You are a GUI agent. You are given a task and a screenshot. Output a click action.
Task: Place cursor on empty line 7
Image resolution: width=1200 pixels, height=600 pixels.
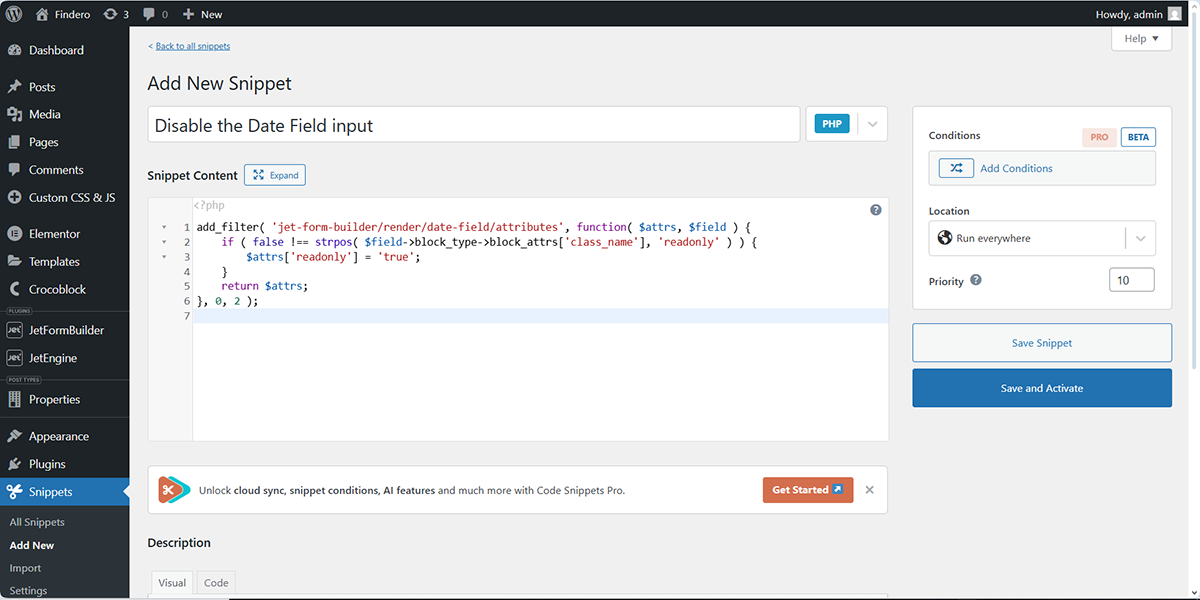(540, 316)
